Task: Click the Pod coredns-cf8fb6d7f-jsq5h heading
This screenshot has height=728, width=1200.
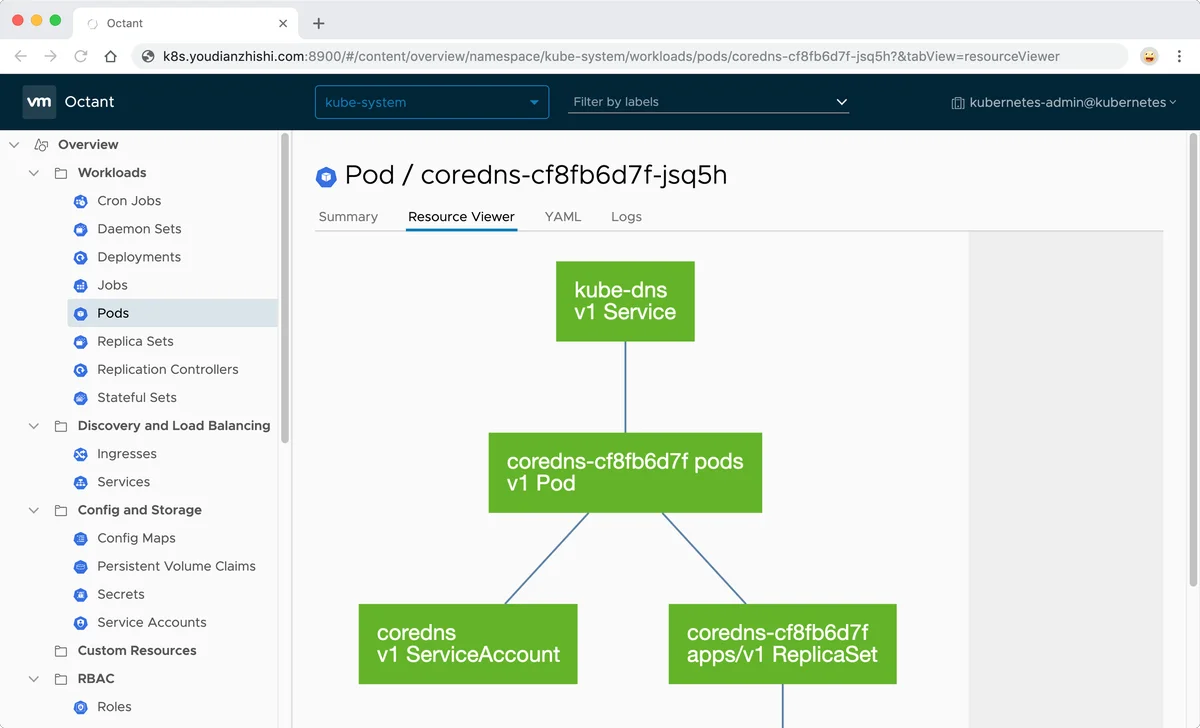Action: tap(536, 176)
